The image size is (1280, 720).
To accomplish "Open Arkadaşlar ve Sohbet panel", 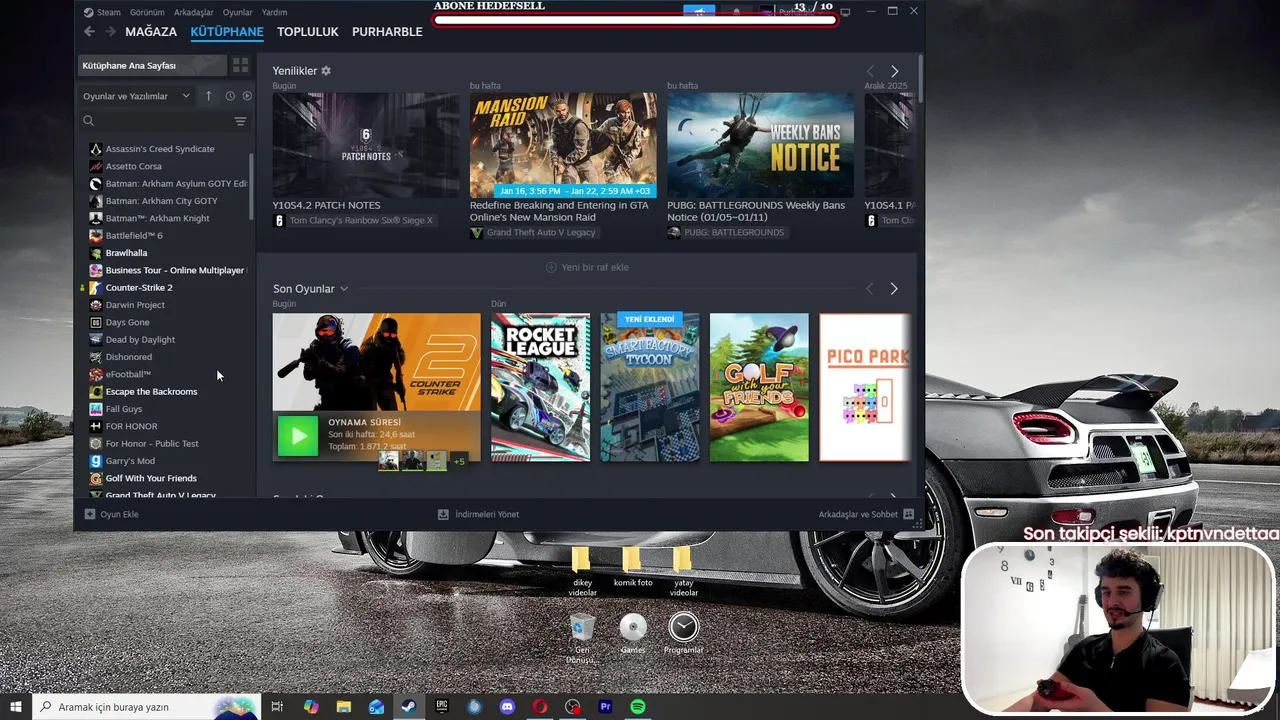I will pyautogui.click(x=866, y=514).
